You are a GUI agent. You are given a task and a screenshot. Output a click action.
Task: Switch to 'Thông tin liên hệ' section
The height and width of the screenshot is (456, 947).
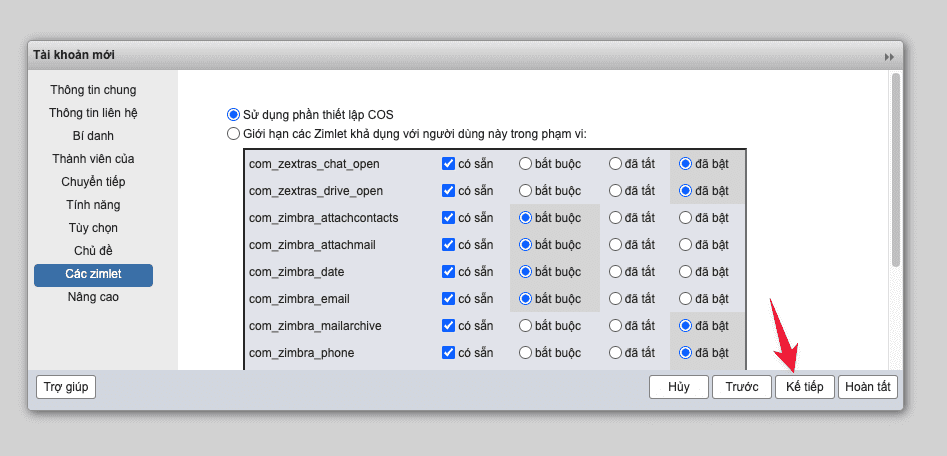93,113
